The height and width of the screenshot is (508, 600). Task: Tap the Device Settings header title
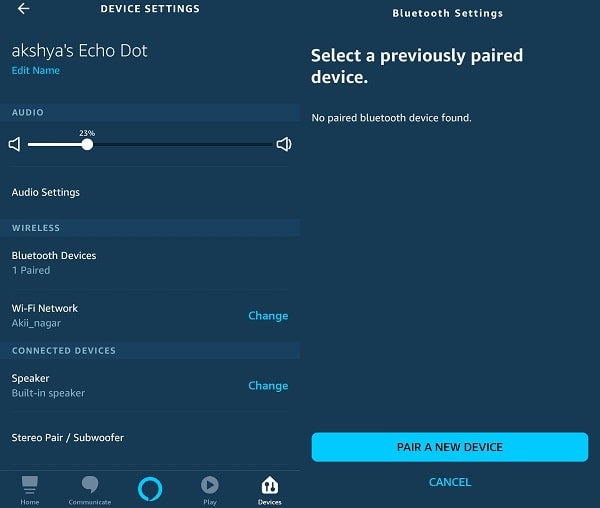click(150, 9)
